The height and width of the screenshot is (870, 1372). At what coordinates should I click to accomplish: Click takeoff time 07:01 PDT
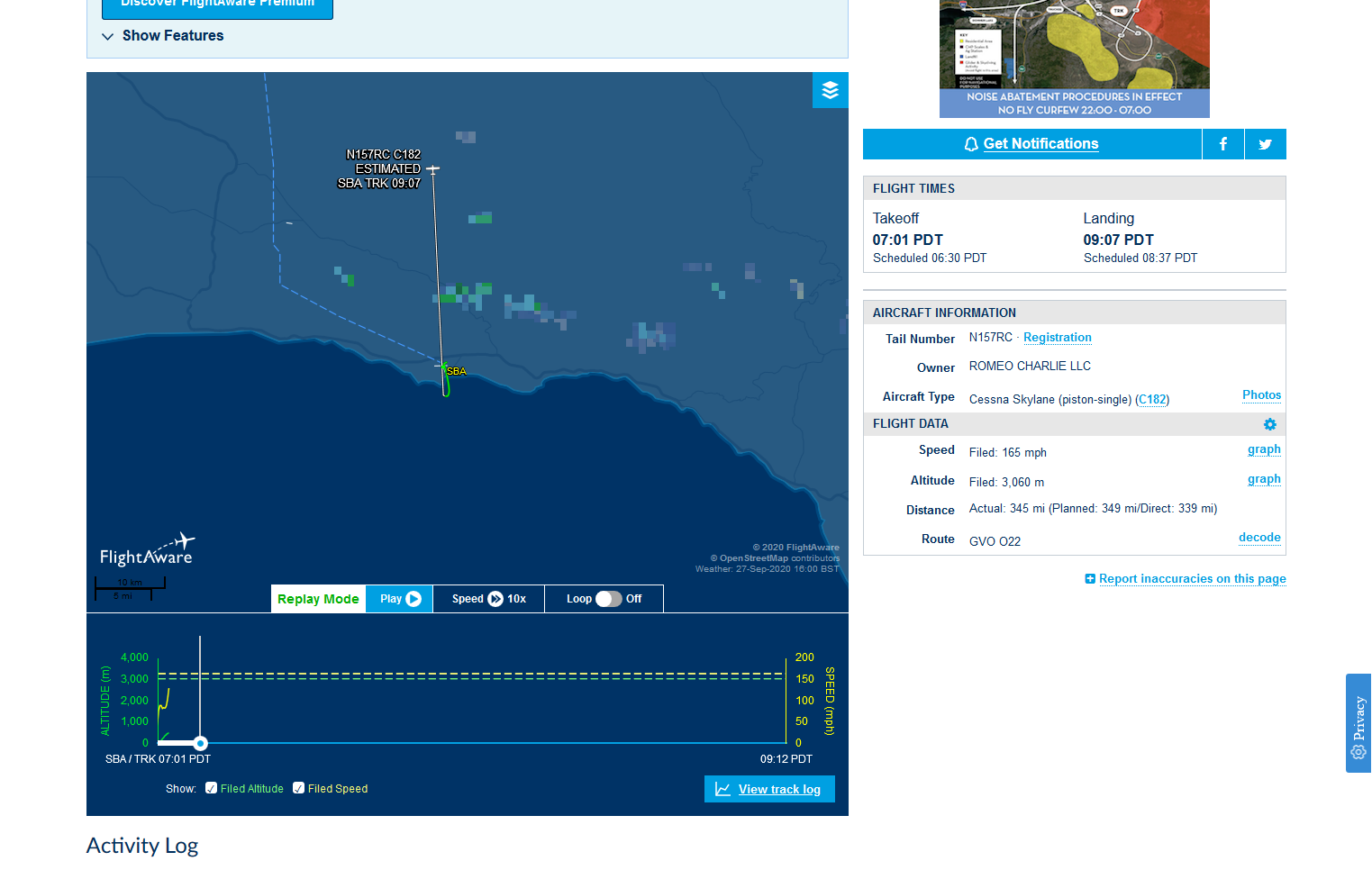[907, 240]
